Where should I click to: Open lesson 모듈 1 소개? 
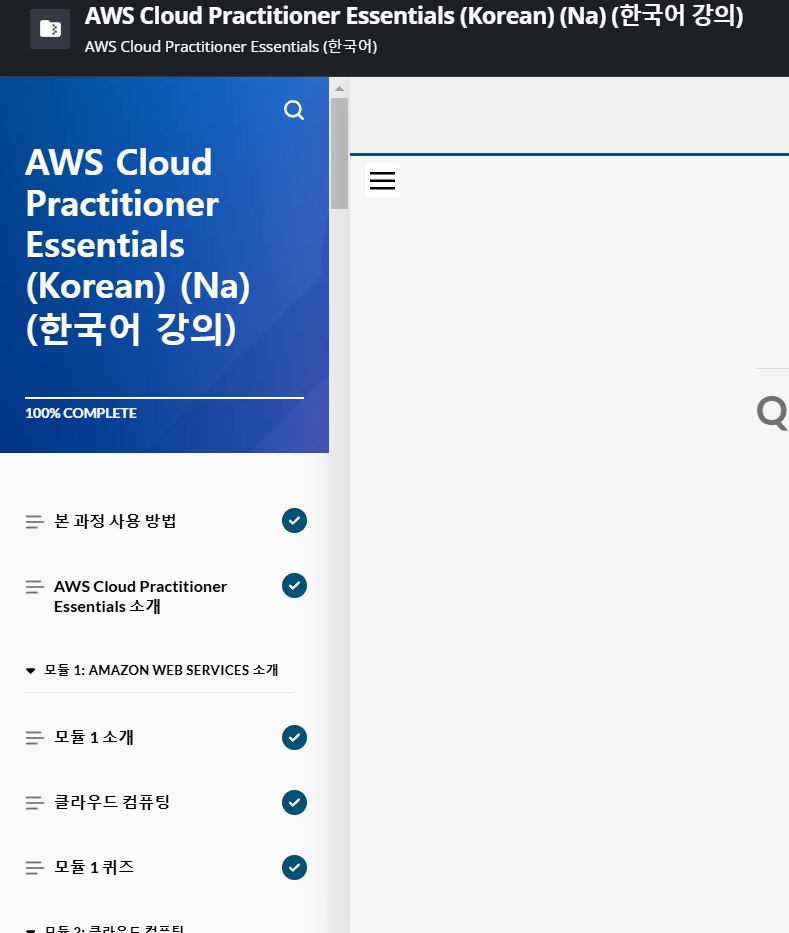(x=94, y=737)
